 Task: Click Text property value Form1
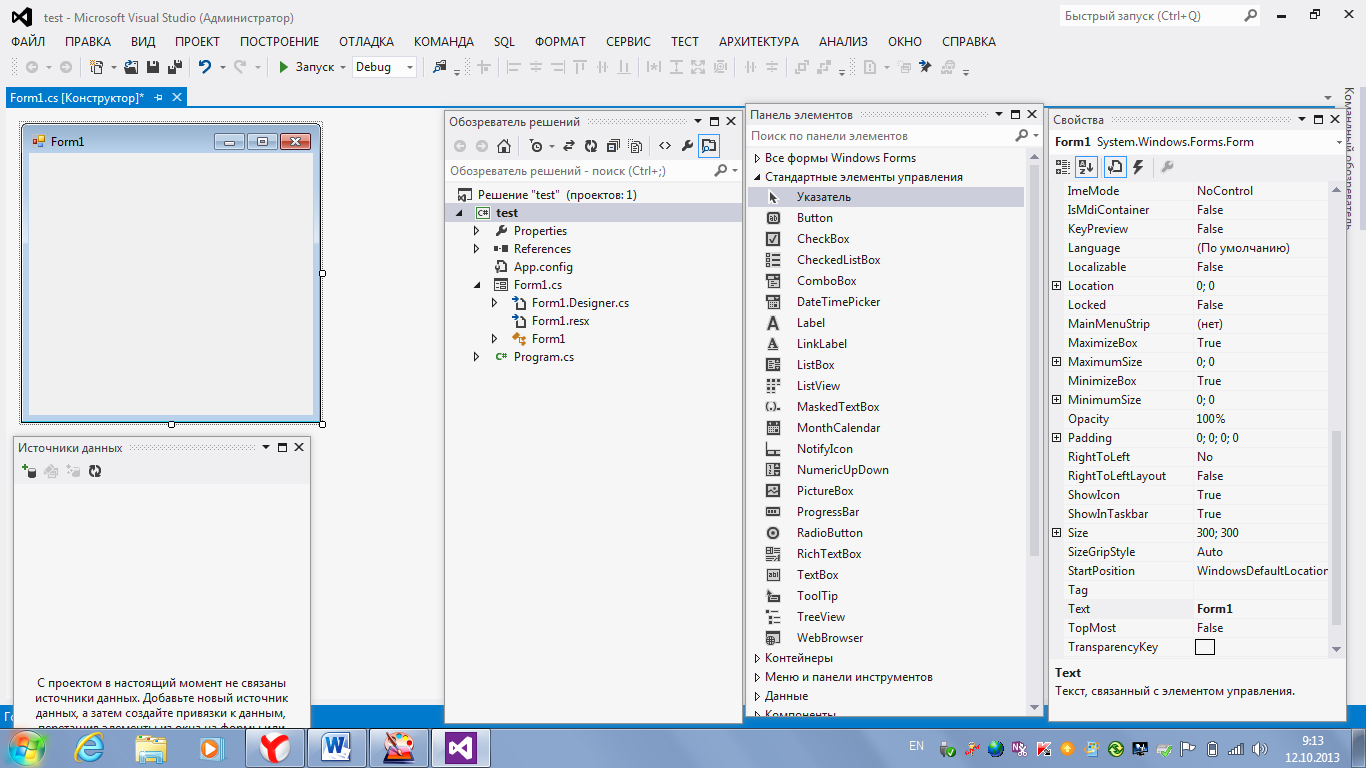pyautogui.click(x=1261, y=609)
